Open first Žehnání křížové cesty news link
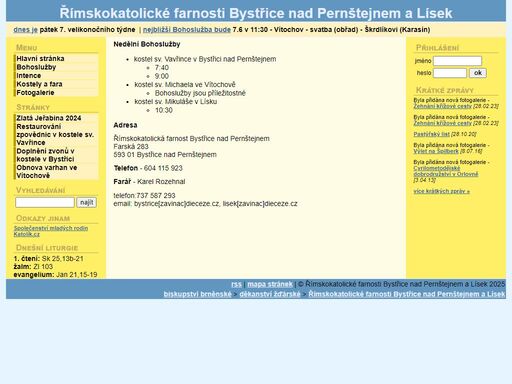Image resolution: width=512 pixels, height=384 pixels. 443,106
